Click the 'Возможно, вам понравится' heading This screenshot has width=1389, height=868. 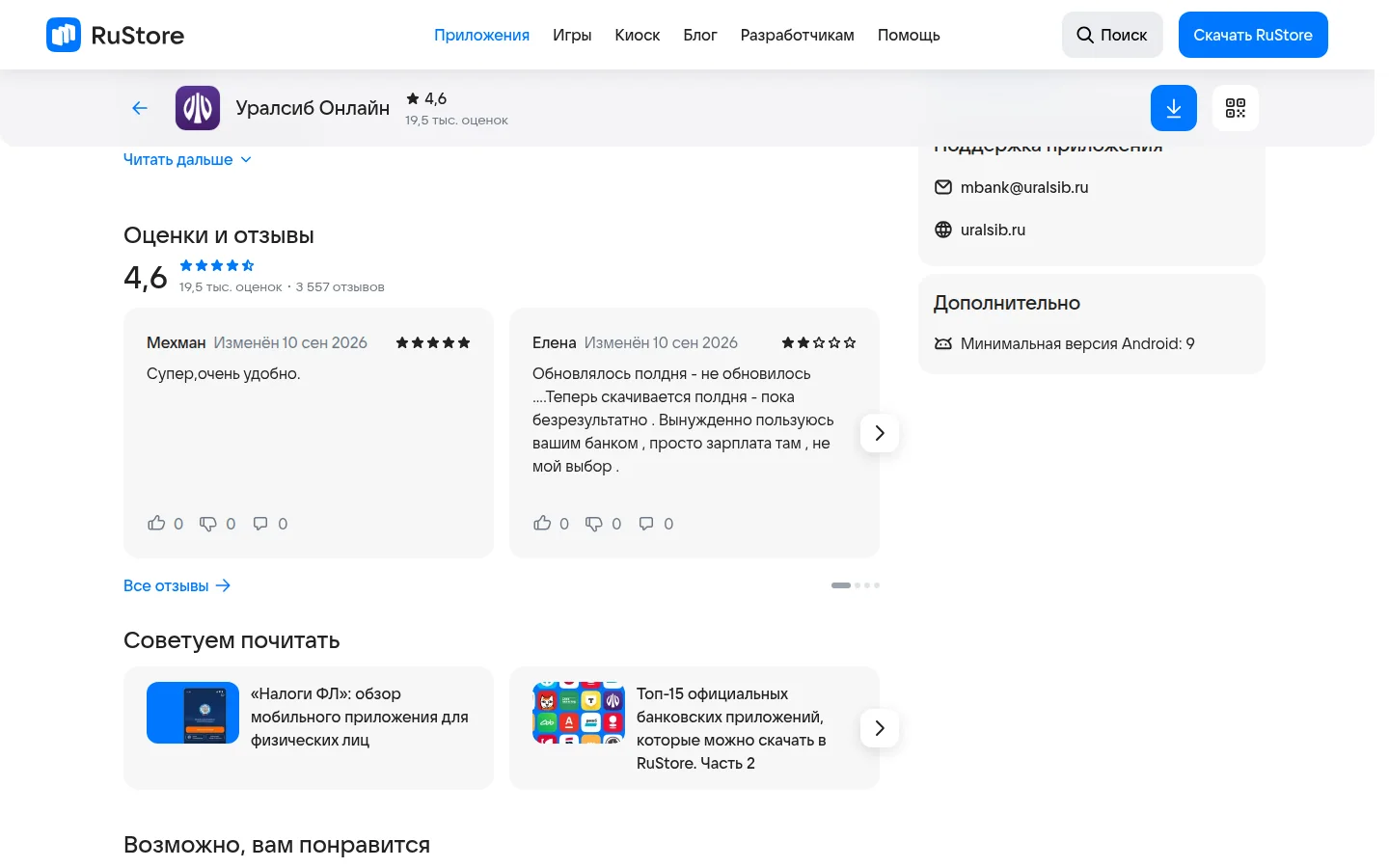pyautogui.click(x=277, y=845)
